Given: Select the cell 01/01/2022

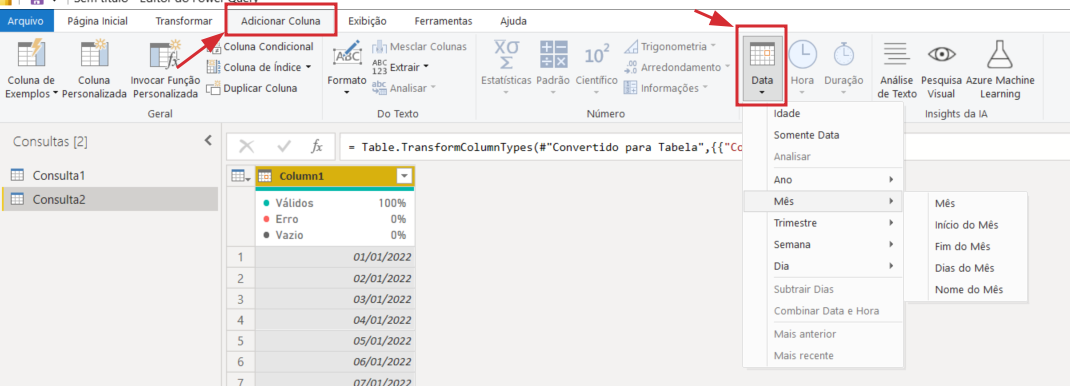Looking at the screenshot, I should click(335, 257).
